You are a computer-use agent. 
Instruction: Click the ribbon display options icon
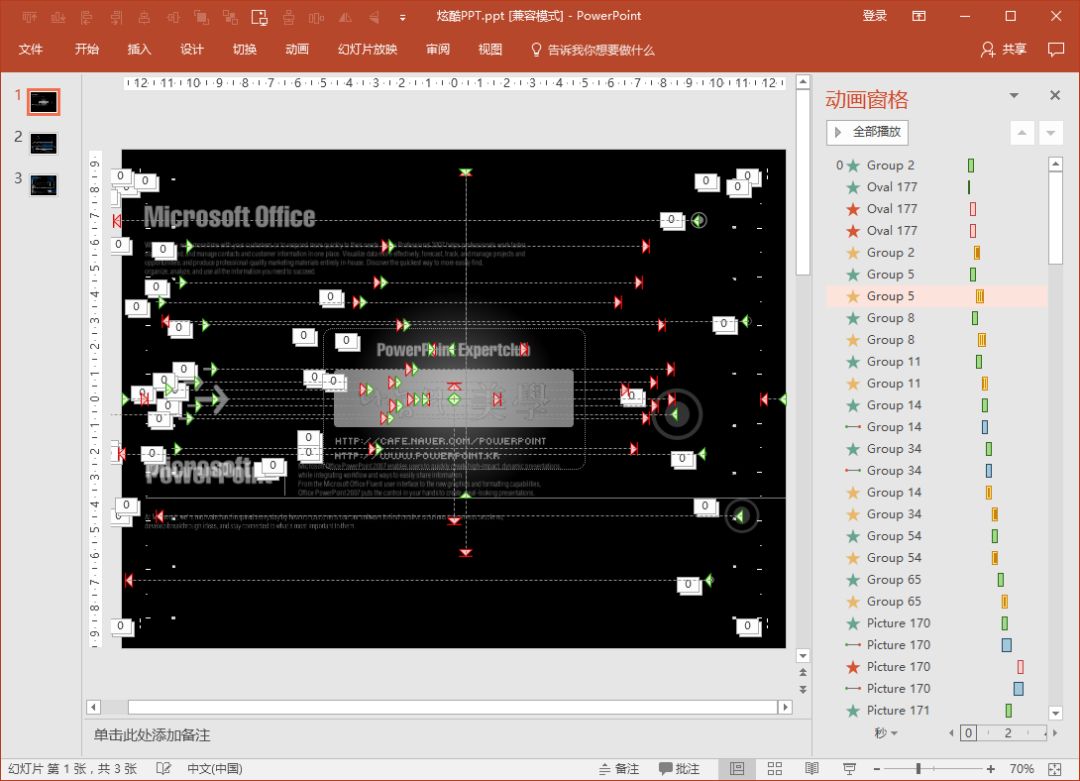click(918, 16)
